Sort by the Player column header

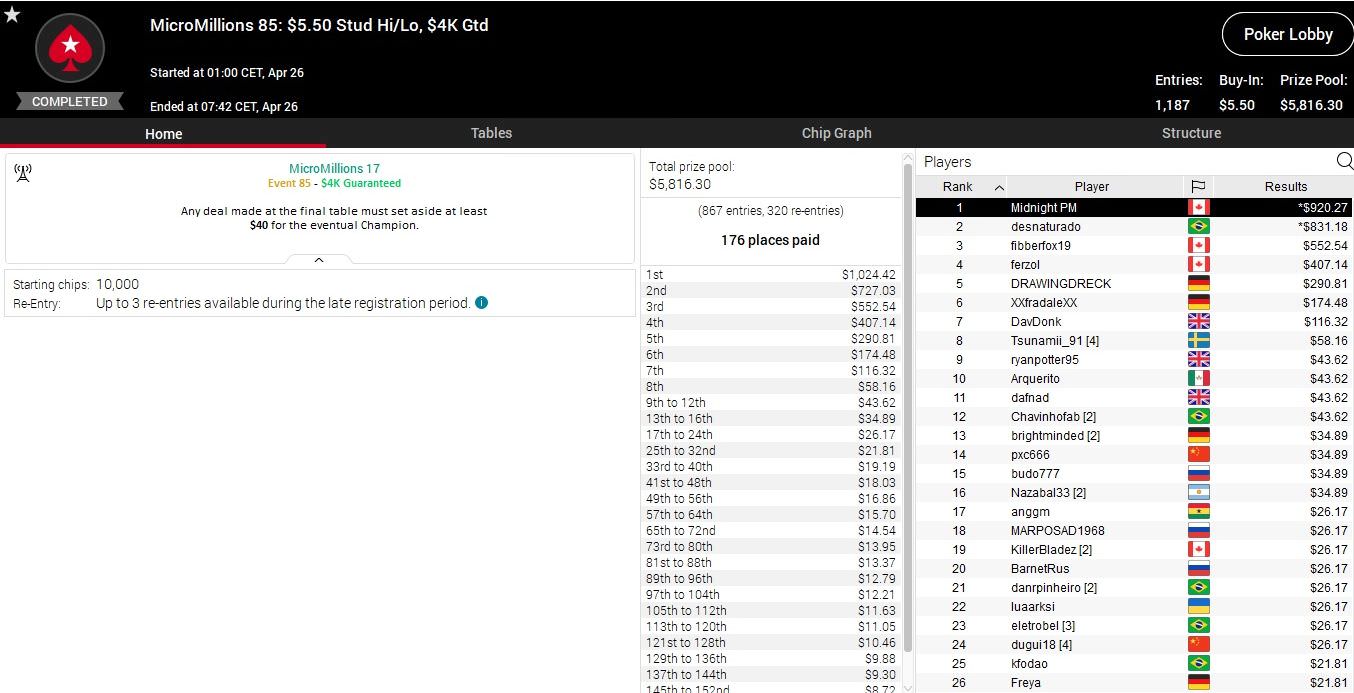[1091, 186]
